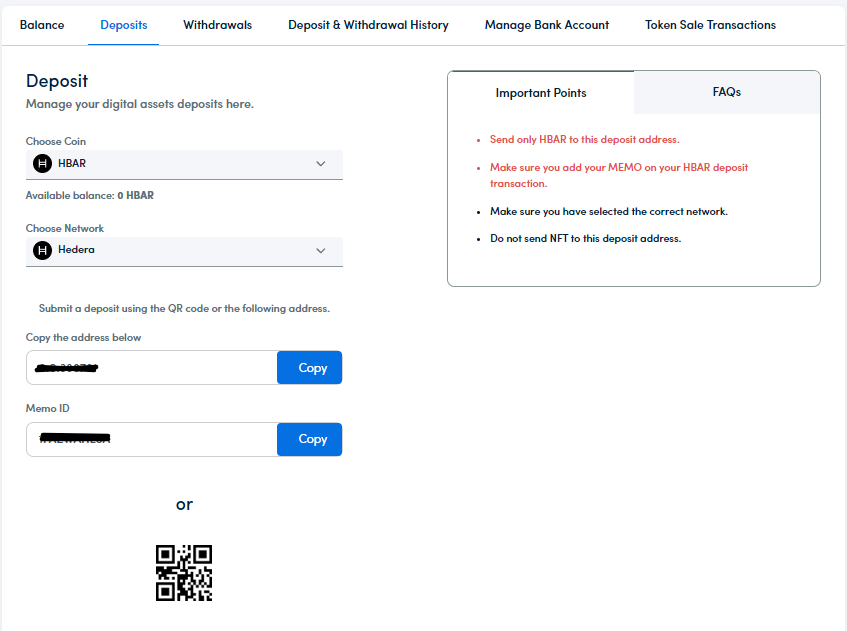Open the Withdrawals tab
This screenshot has width=847, height=631.
(217, 25)
